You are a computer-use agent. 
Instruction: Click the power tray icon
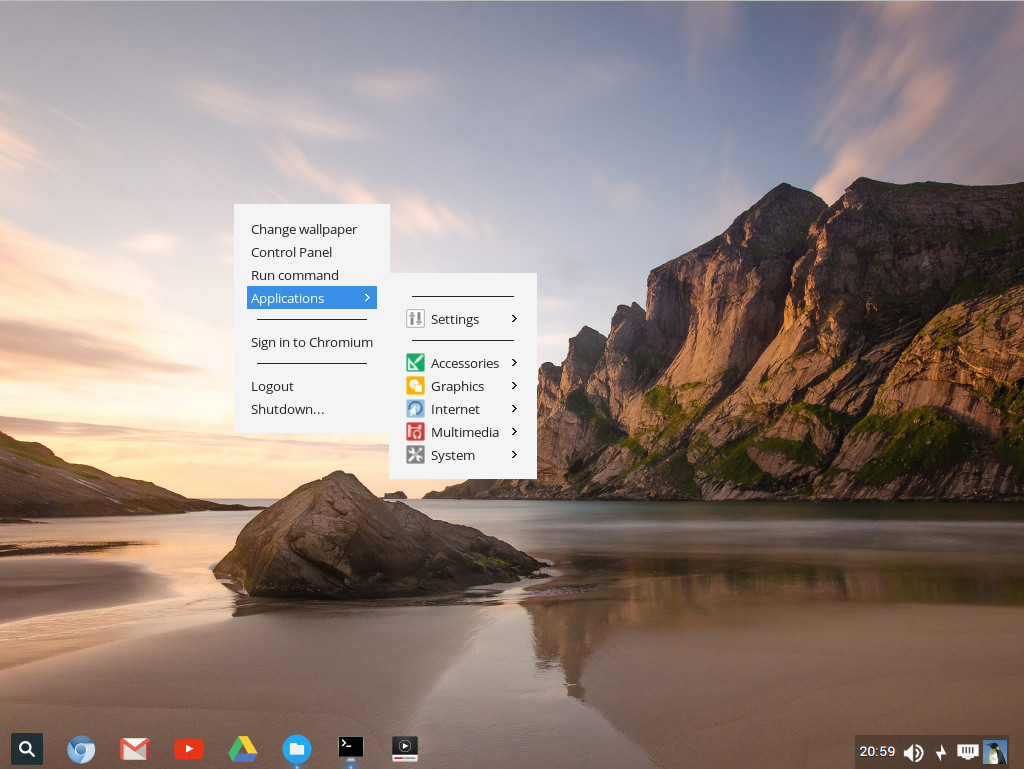(x=940, y=753)
